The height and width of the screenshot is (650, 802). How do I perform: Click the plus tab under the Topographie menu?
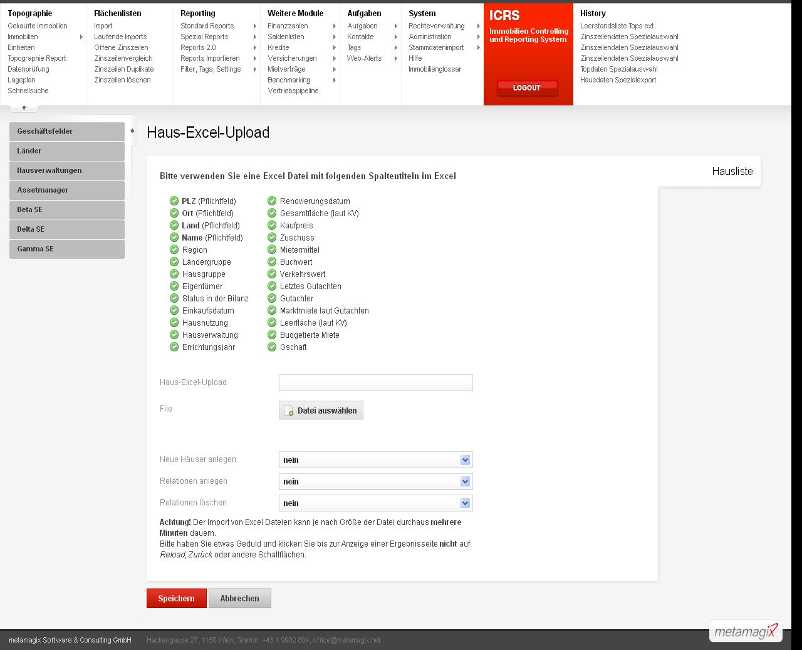click(23, 108)
